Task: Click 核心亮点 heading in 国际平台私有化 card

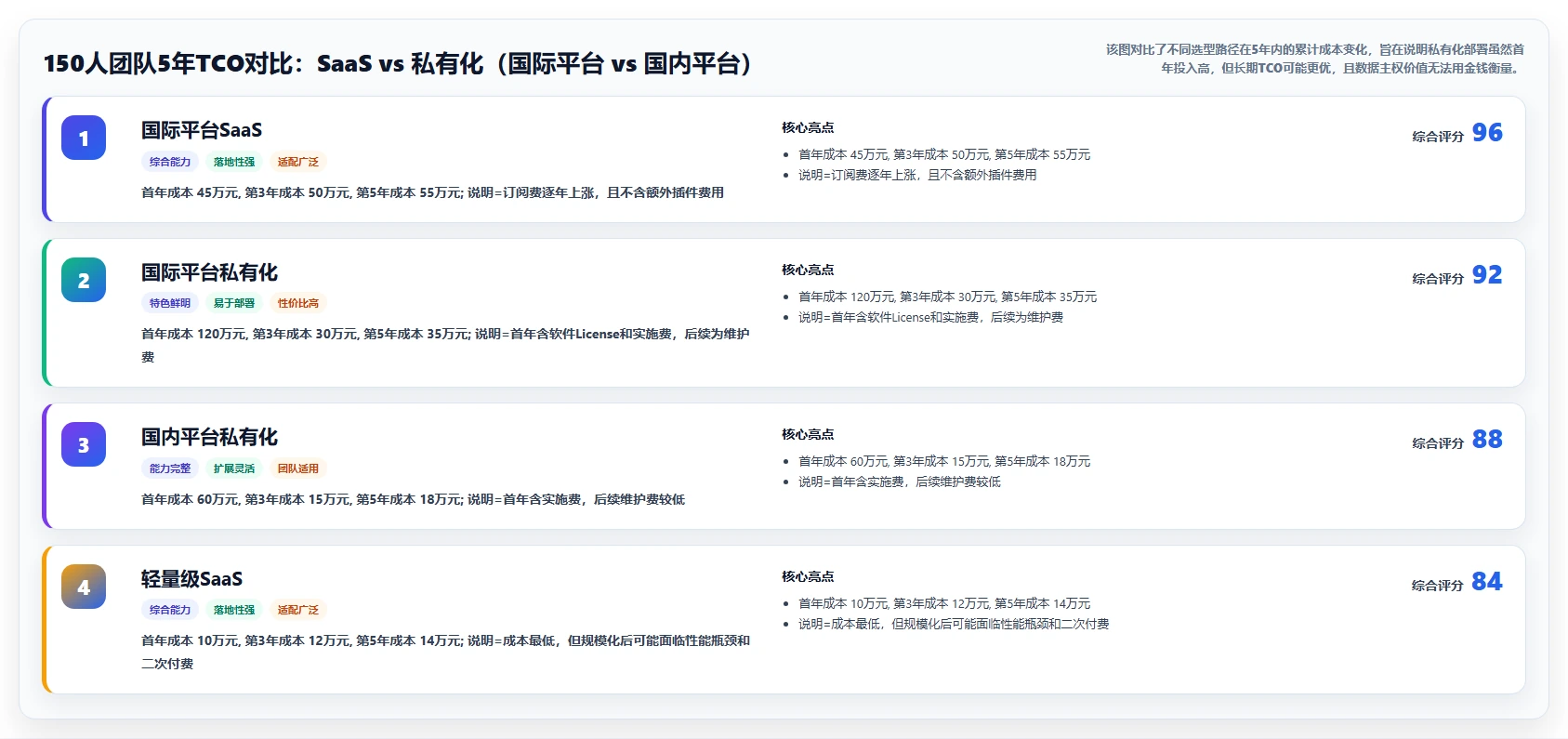Action: click(808, 270)
